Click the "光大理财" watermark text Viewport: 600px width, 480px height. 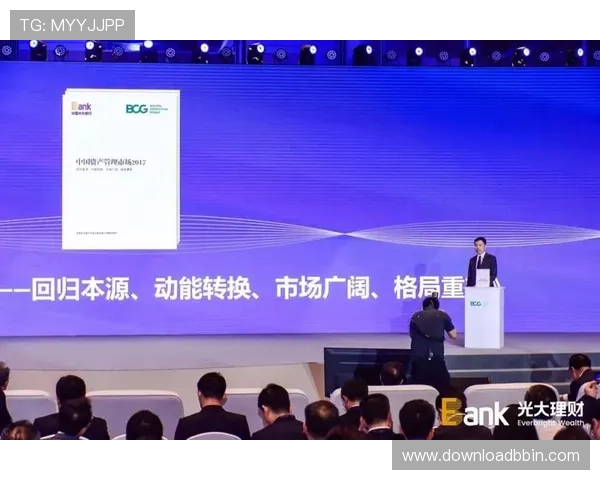550,408
